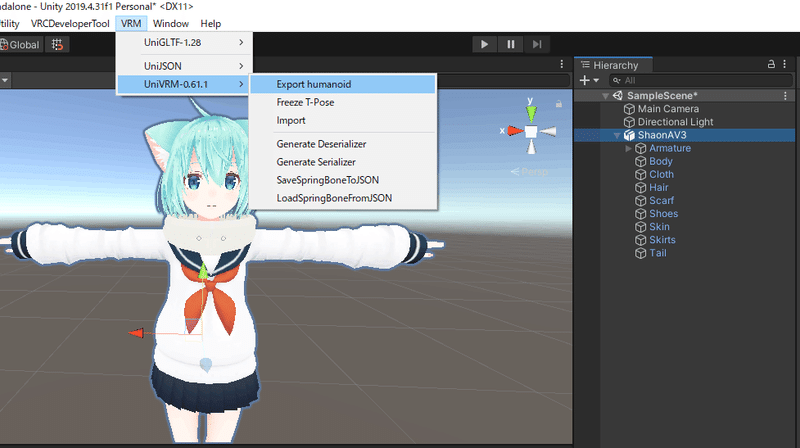The image size is (800, 448).
Task: Choose Export humanoid
Action: 343,84
